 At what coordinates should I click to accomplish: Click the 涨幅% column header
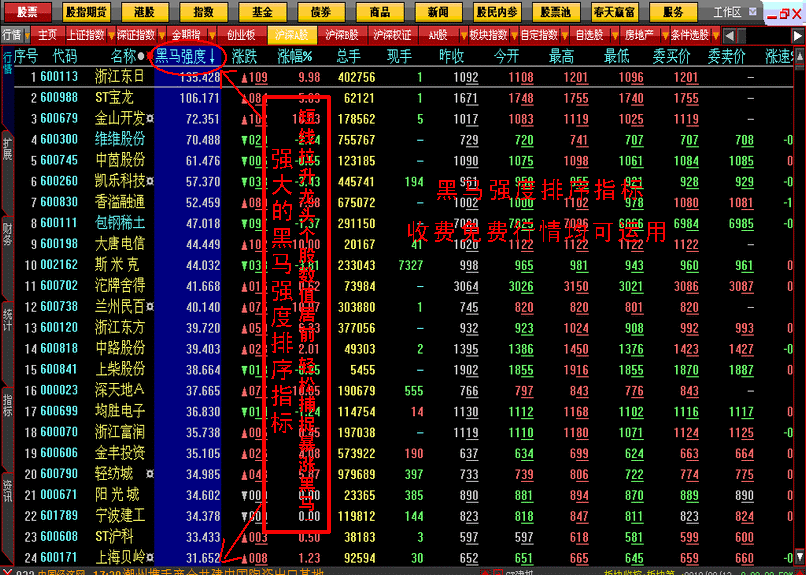[298, 56]
